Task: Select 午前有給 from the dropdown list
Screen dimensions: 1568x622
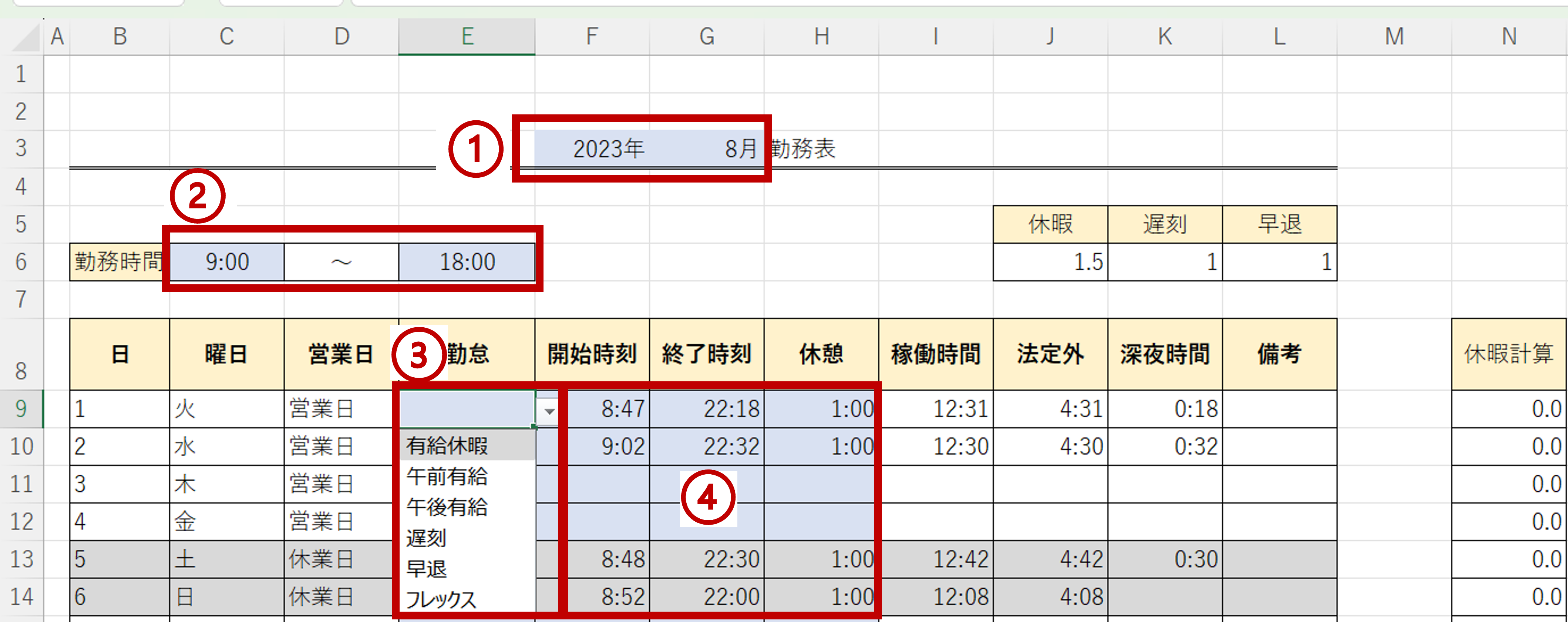Action: point(447,477)
